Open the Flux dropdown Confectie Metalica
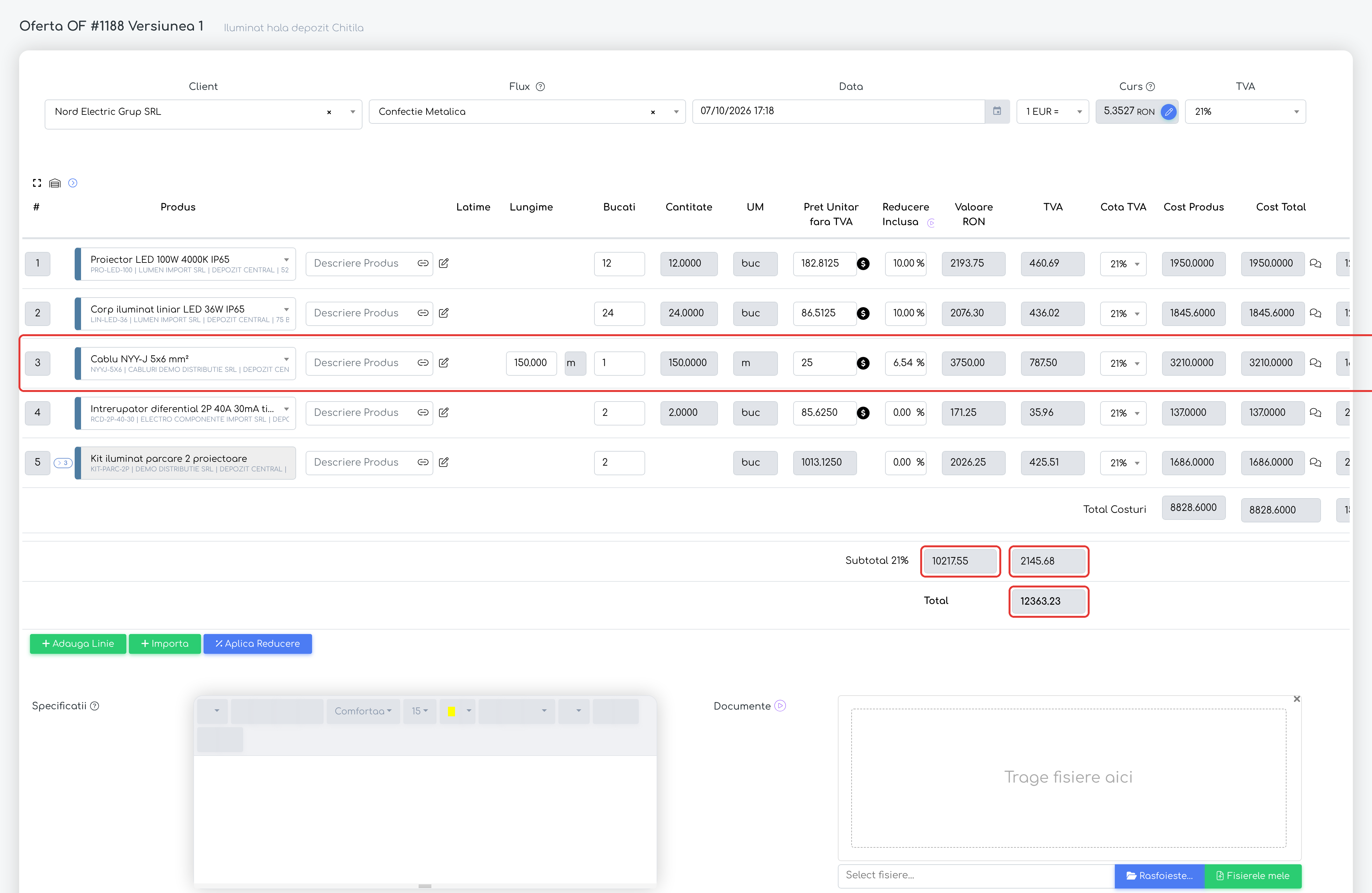The width and height of the screenshot is (1372, 893). [x=527, y=112]
